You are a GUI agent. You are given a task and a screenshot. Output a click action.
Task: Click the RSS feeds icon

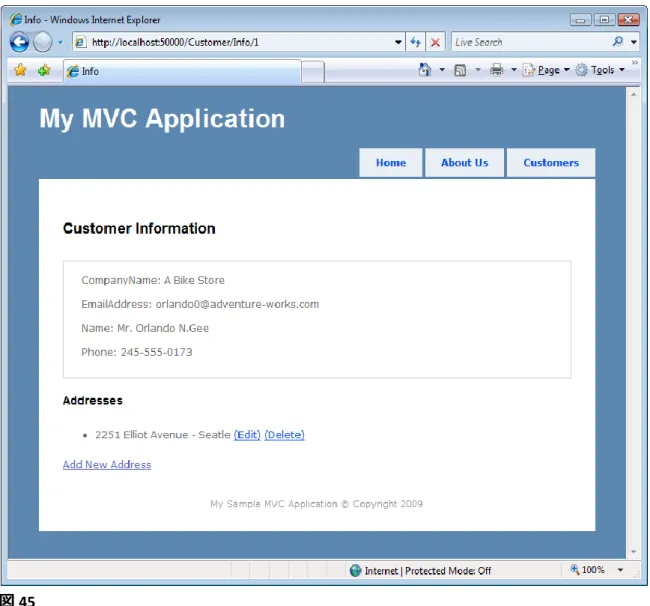click(x=460, y=70)
